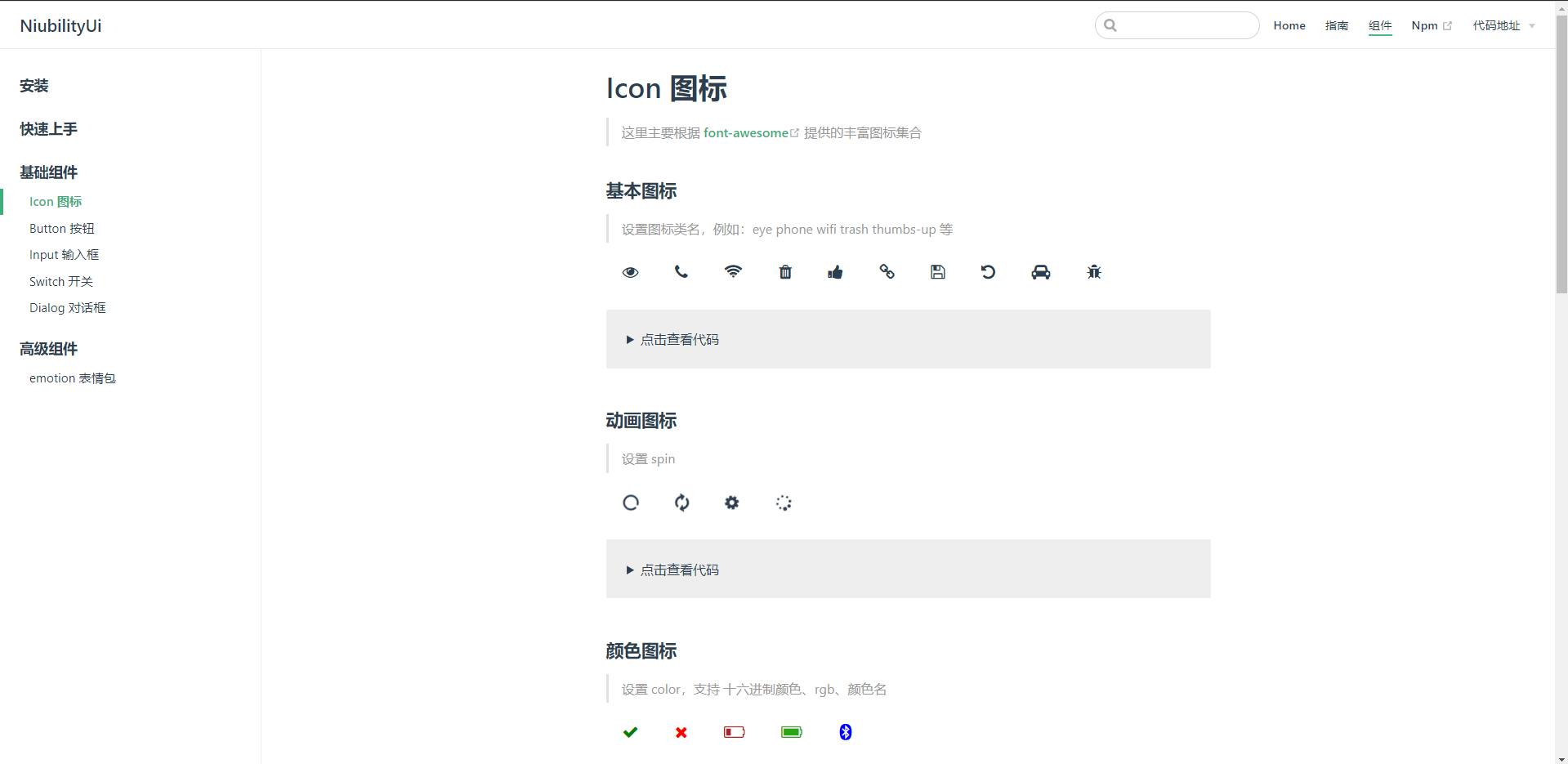Click the bug icon in basic icons
Image resolution: width=1568 pixels, height=764 pixels.
click(x=1094, y=271)
